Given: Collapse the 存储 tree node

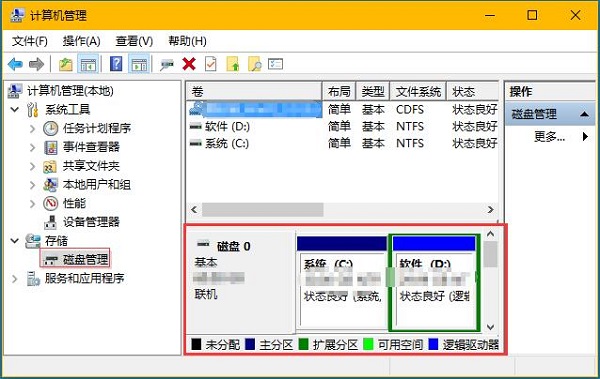Looking at the screenshot, I should tap(15, 241).
